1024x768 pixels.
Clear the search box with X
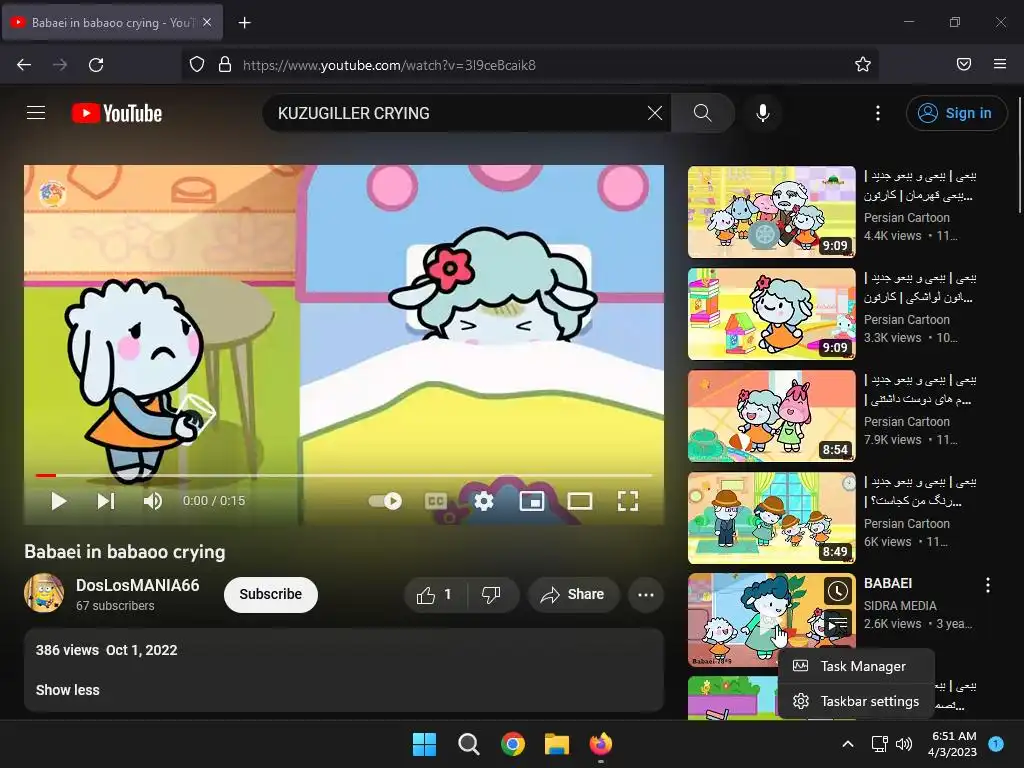[x=655, y=113]
